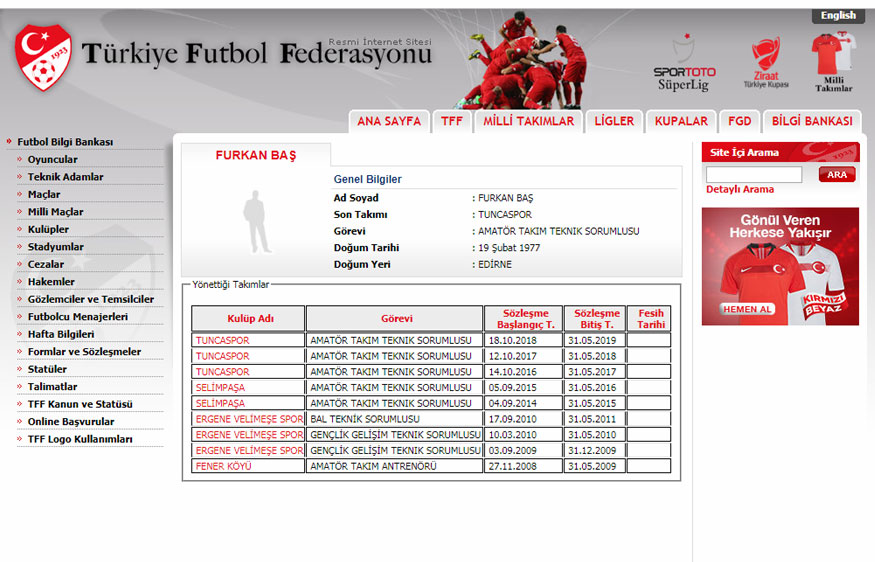Go to the MİLLİ TAKIMLAR tab

point(528,121)
